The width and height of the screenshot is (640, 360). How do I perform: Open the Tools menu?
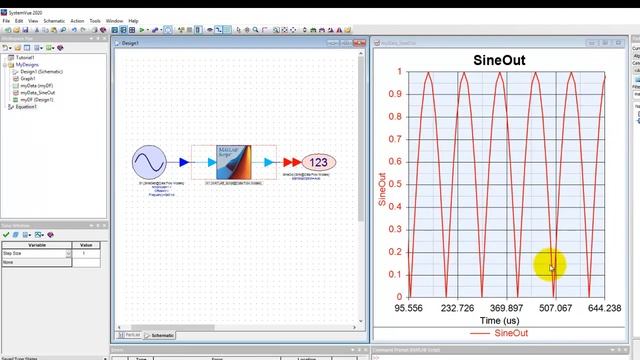pyautogui.click(x=95, y=21)
